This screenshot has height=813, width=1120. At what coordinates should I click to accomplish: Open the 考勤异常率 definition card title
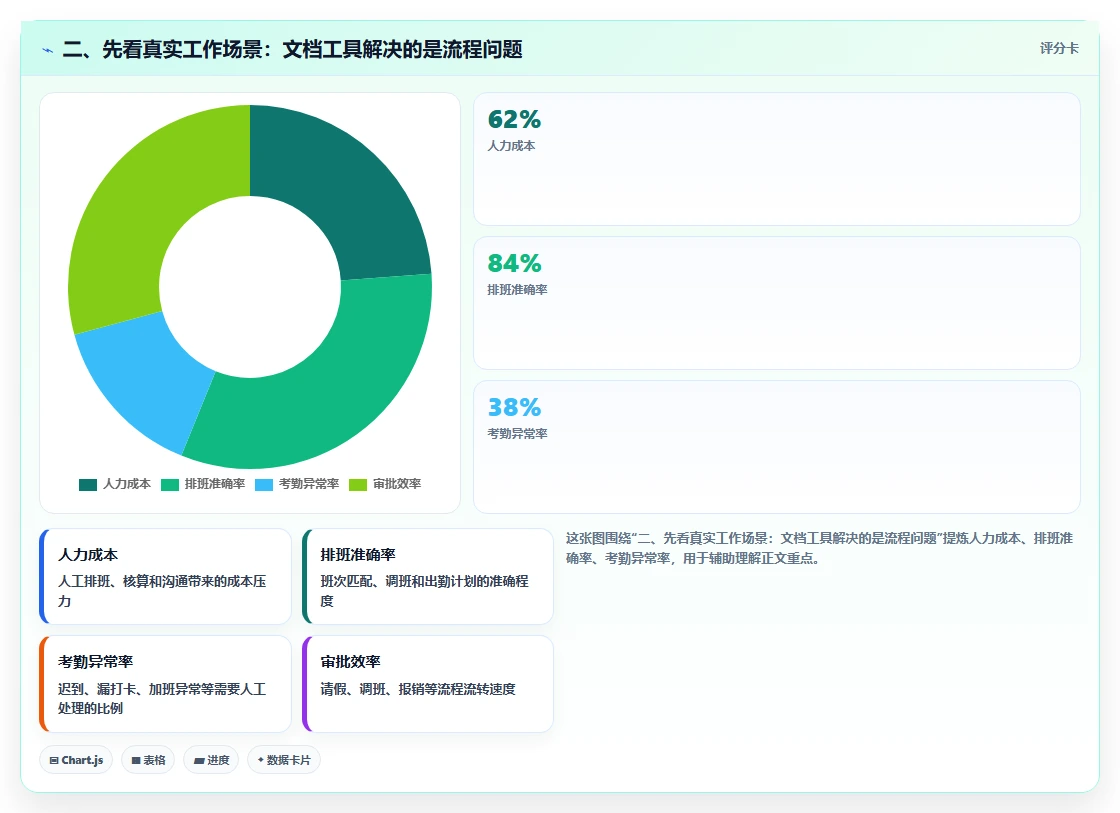[x=96, y=662]
